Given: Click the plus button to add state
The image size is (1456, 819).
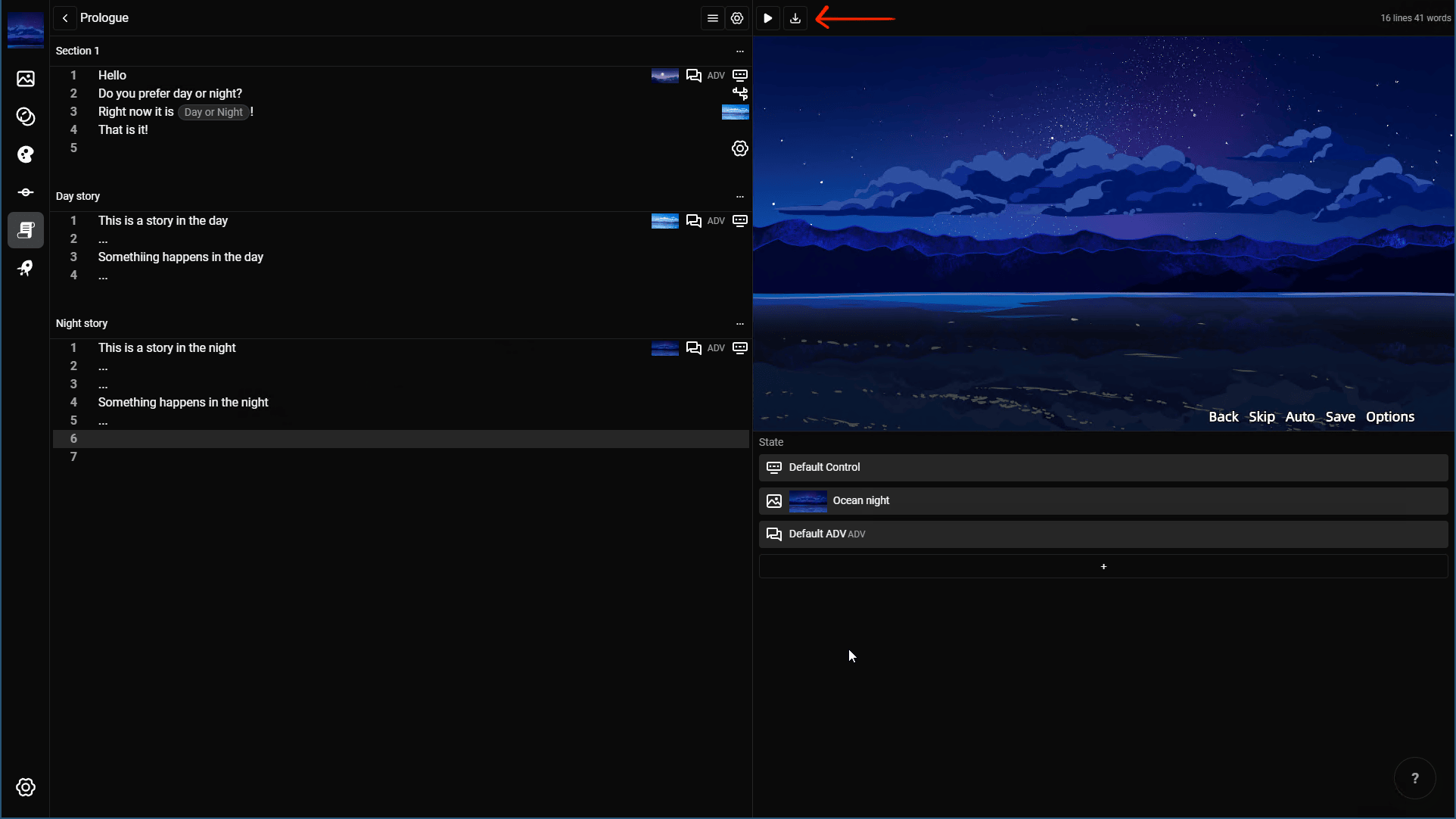Looking at the screenshot, I should click(1103, 566).
